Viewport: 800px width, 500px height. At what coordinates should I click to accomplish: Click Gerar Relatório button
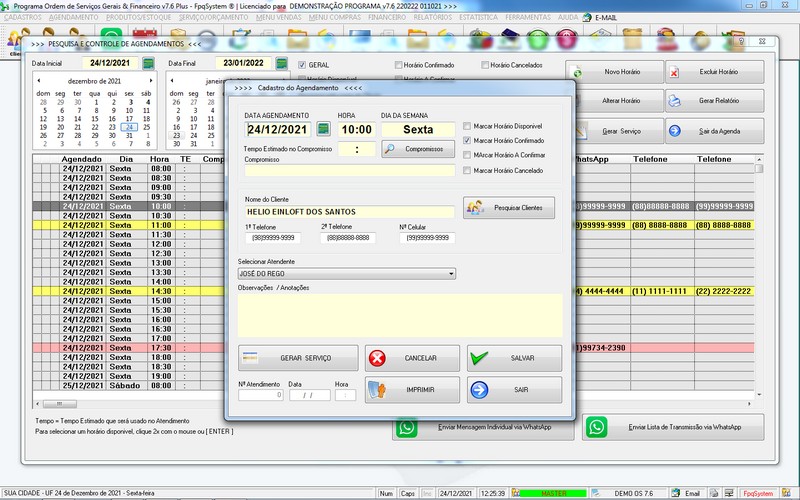tap(714, 101)
